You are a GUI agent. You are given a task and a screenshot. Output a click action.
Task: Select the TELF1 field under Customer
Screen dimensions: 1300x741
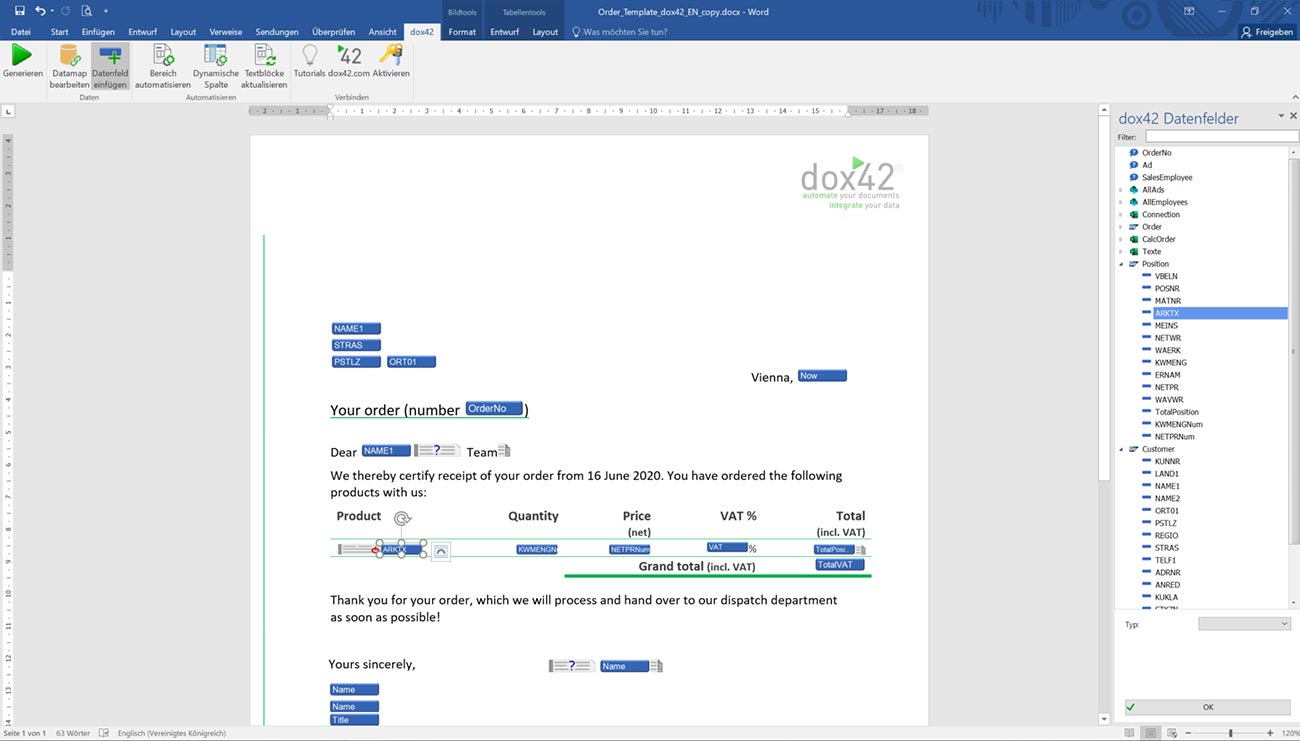(1166, 560)
